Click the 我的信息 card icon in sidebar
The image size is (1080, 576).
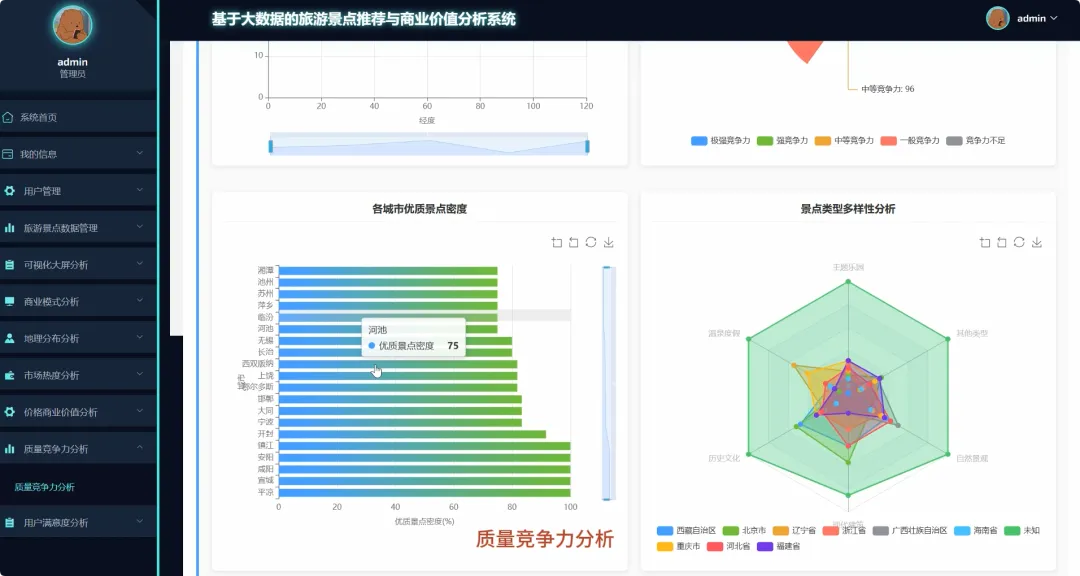(x=8, y=154)
